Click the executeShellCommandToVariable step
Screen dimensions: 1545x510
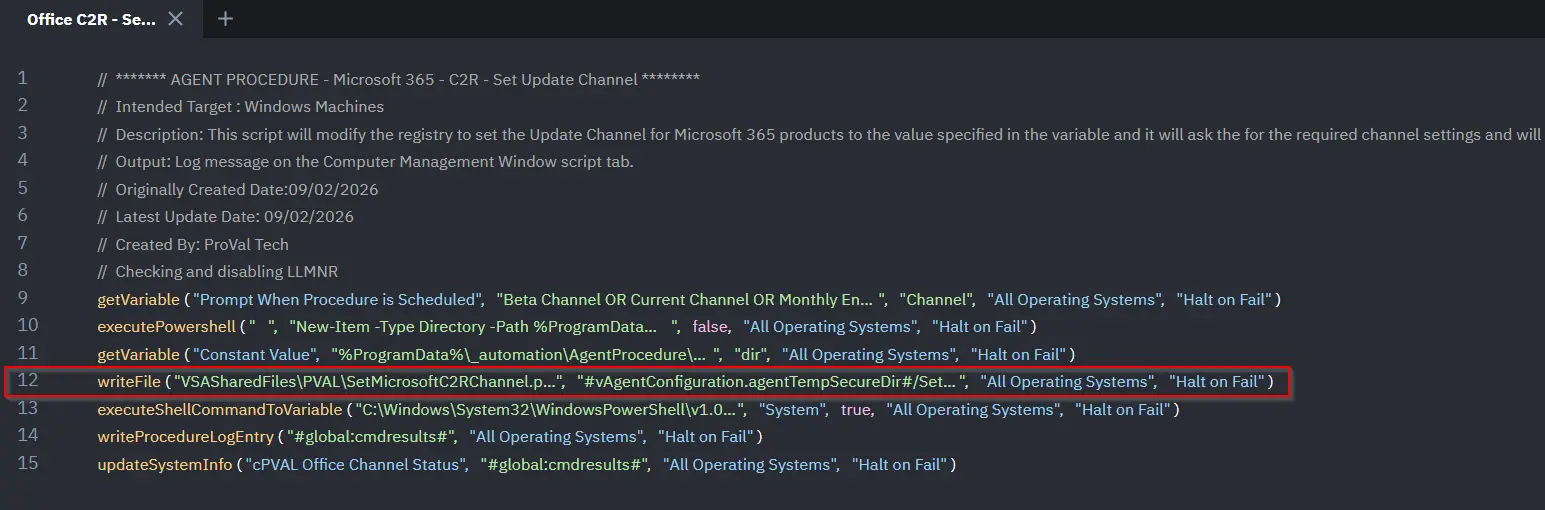pos(219,409)
